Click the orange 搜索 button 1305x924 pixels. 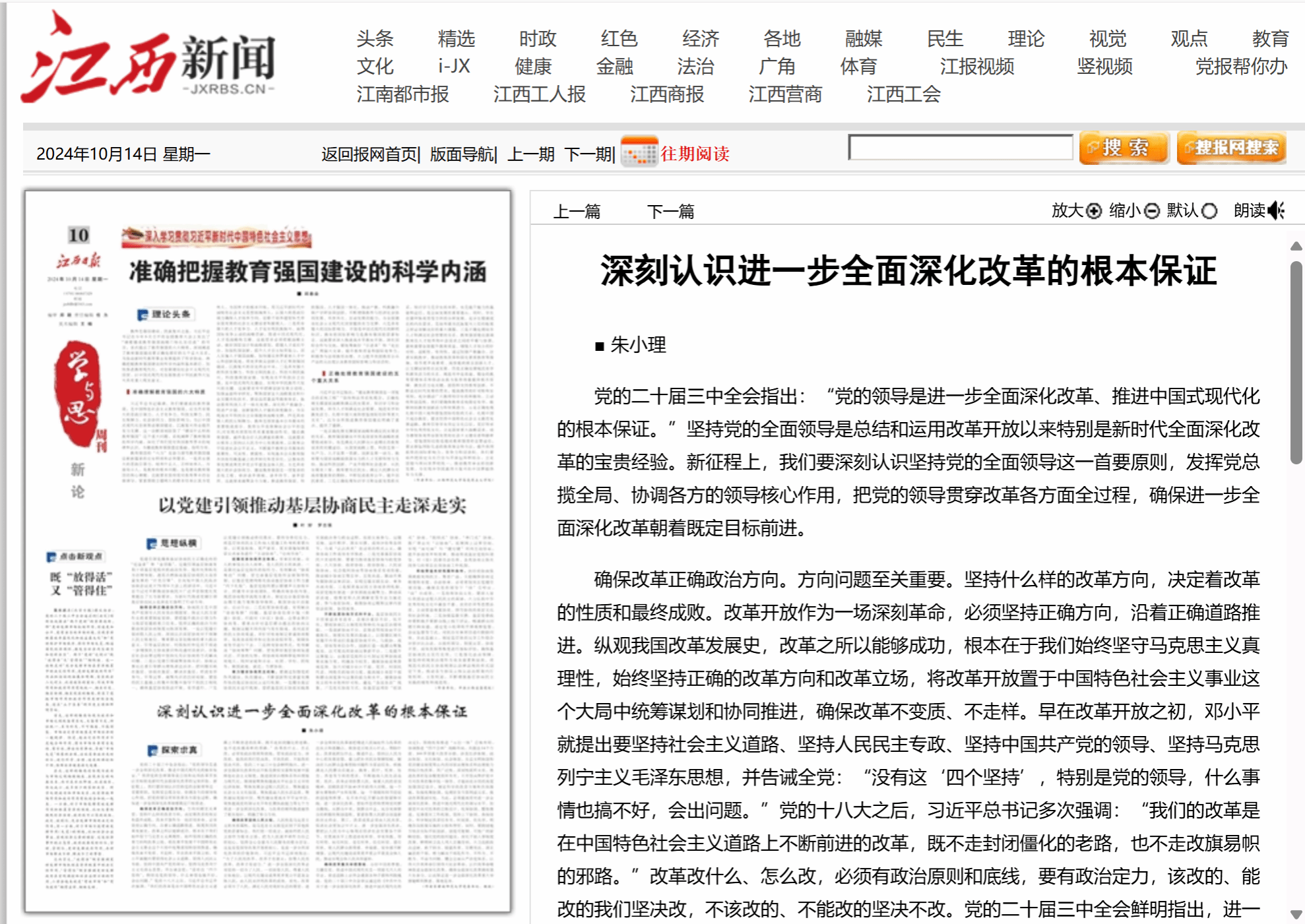pos(1124,148)
